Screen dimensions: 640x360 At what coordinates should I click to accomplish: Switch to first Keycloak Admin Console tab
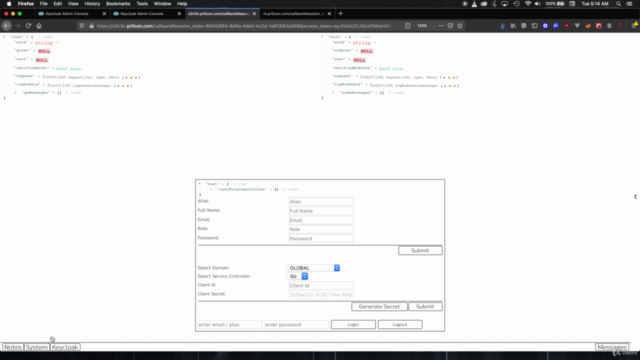(x=71, y=13)
